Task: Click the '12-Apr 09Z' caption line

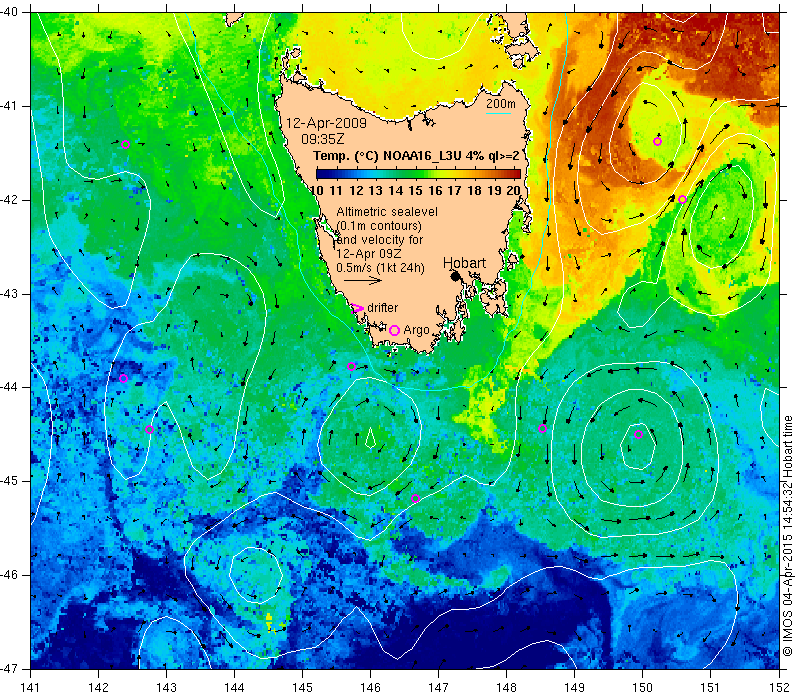Action: click(368, 254)
